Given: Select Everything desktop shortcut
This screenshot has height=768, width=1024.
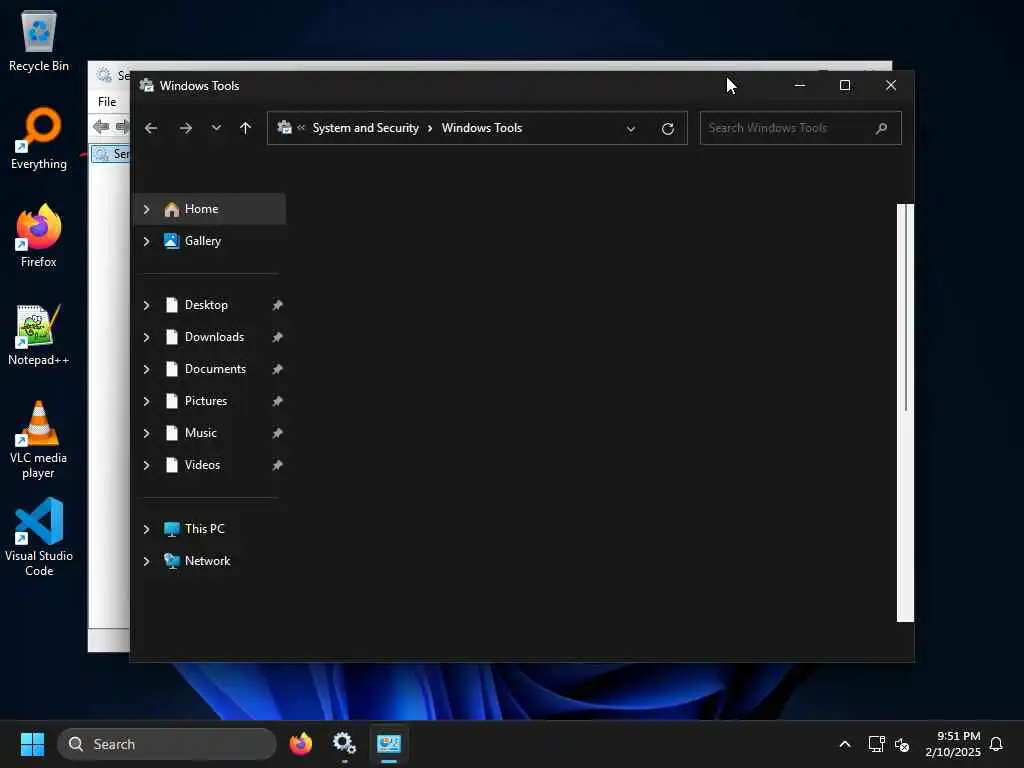Looking at the screenshot, I should [39, 138].
